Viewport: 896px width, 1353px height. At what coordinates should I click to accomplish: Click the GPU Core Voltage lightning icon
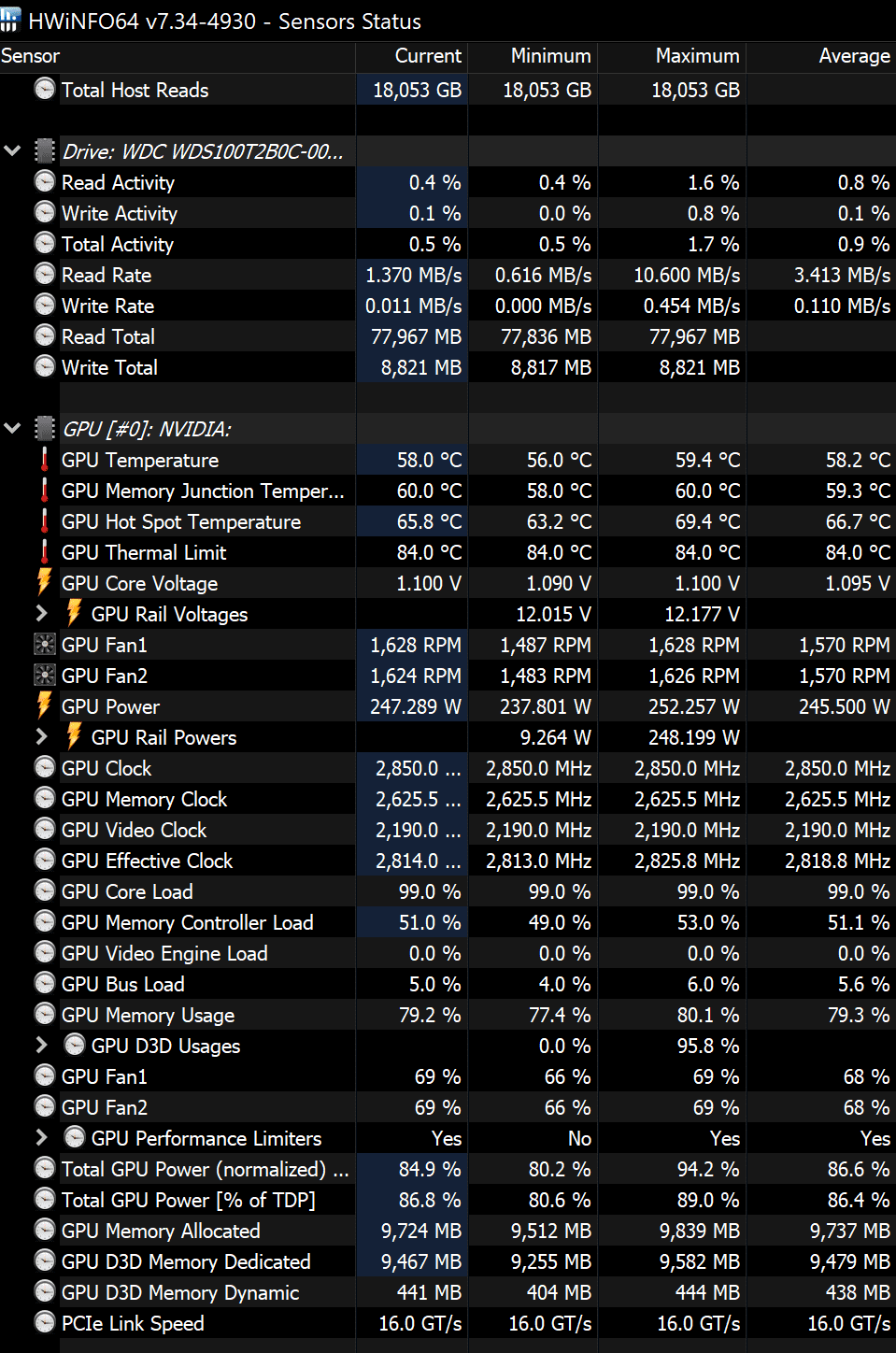(44, 582)
